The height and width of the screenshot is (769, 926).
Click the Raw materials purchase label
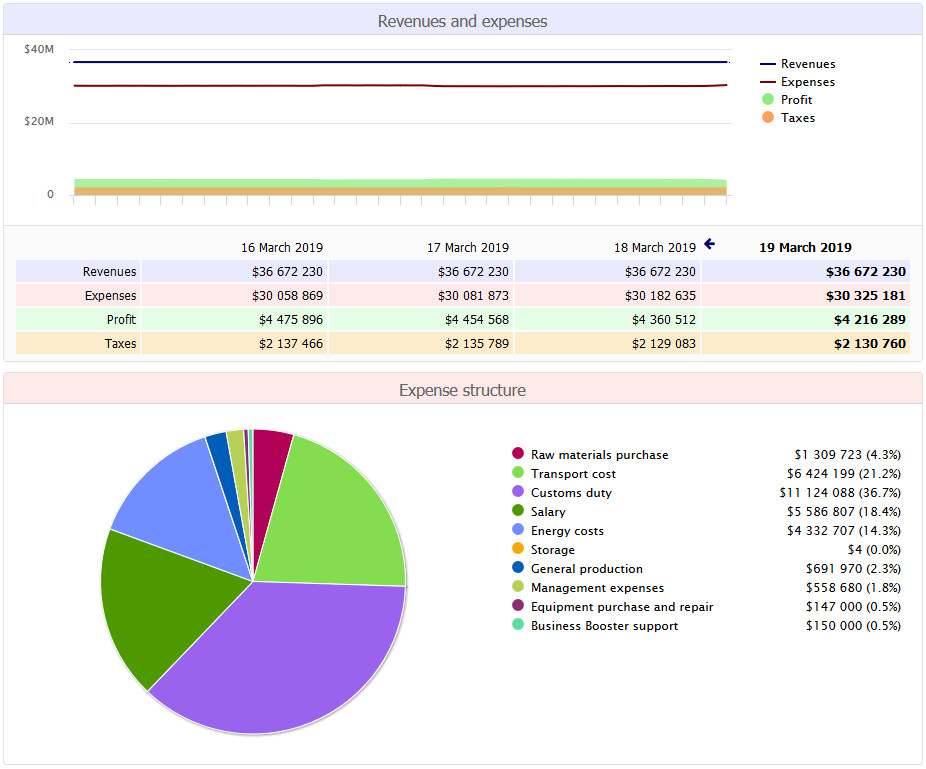(x=601, y=454)
